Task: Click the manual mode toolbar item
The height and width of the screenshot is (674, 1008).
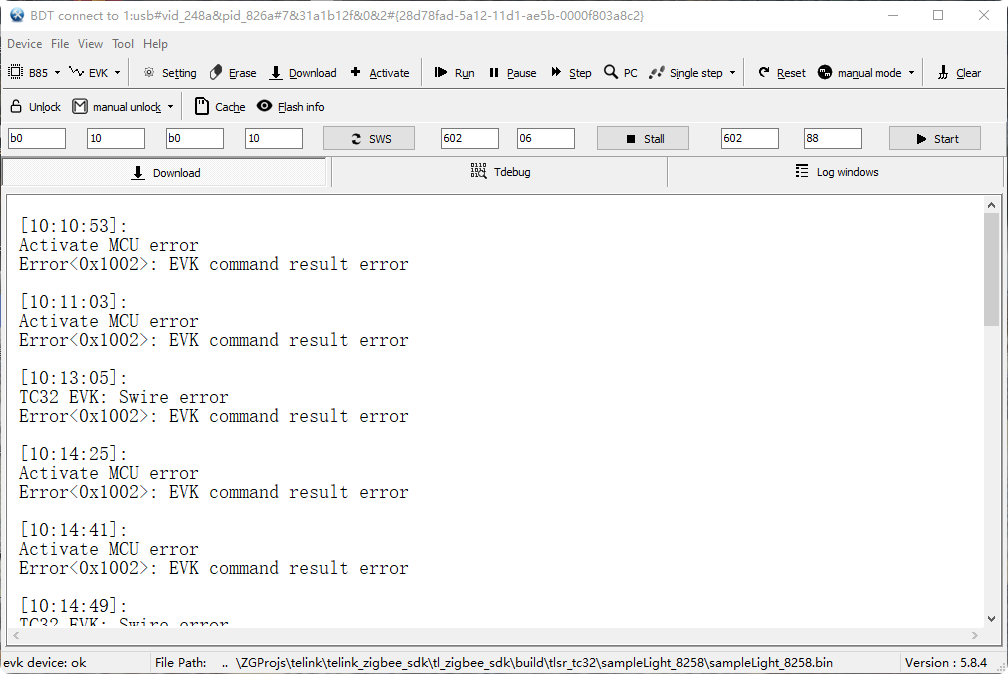Action: coord(860,73)
